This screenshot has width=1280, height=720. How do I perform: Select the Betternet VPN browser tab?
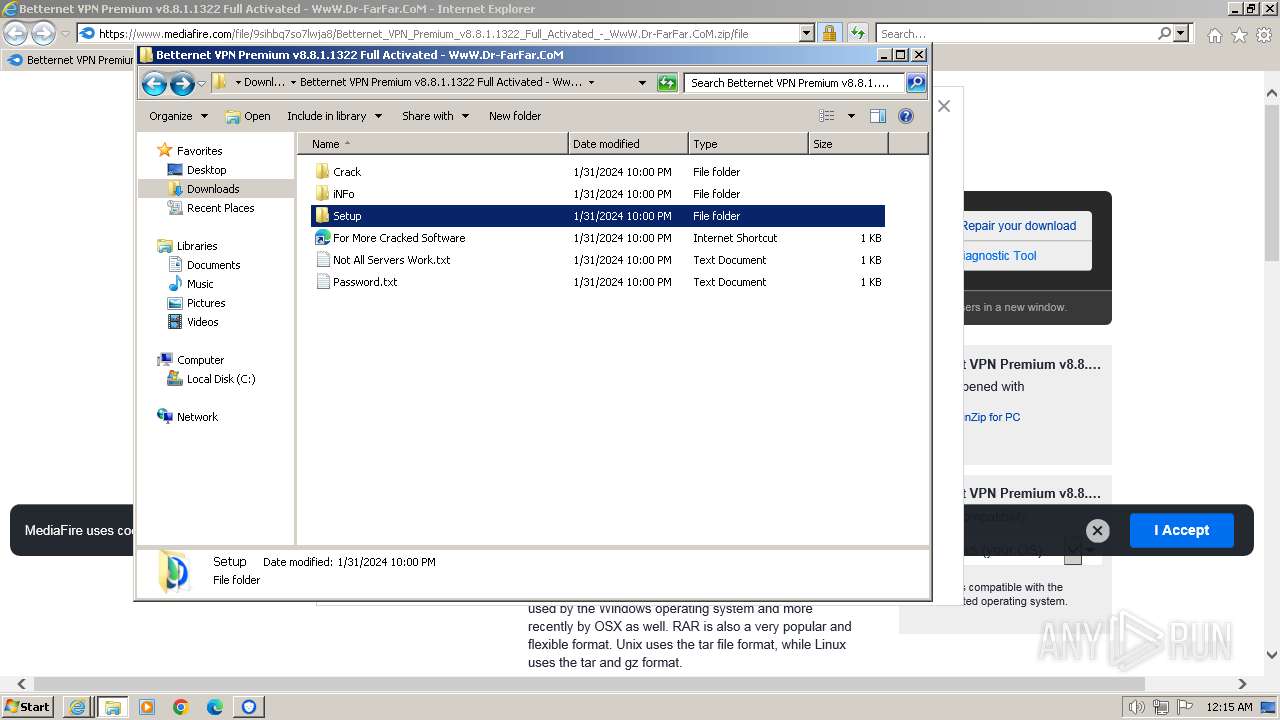point(70,60)
